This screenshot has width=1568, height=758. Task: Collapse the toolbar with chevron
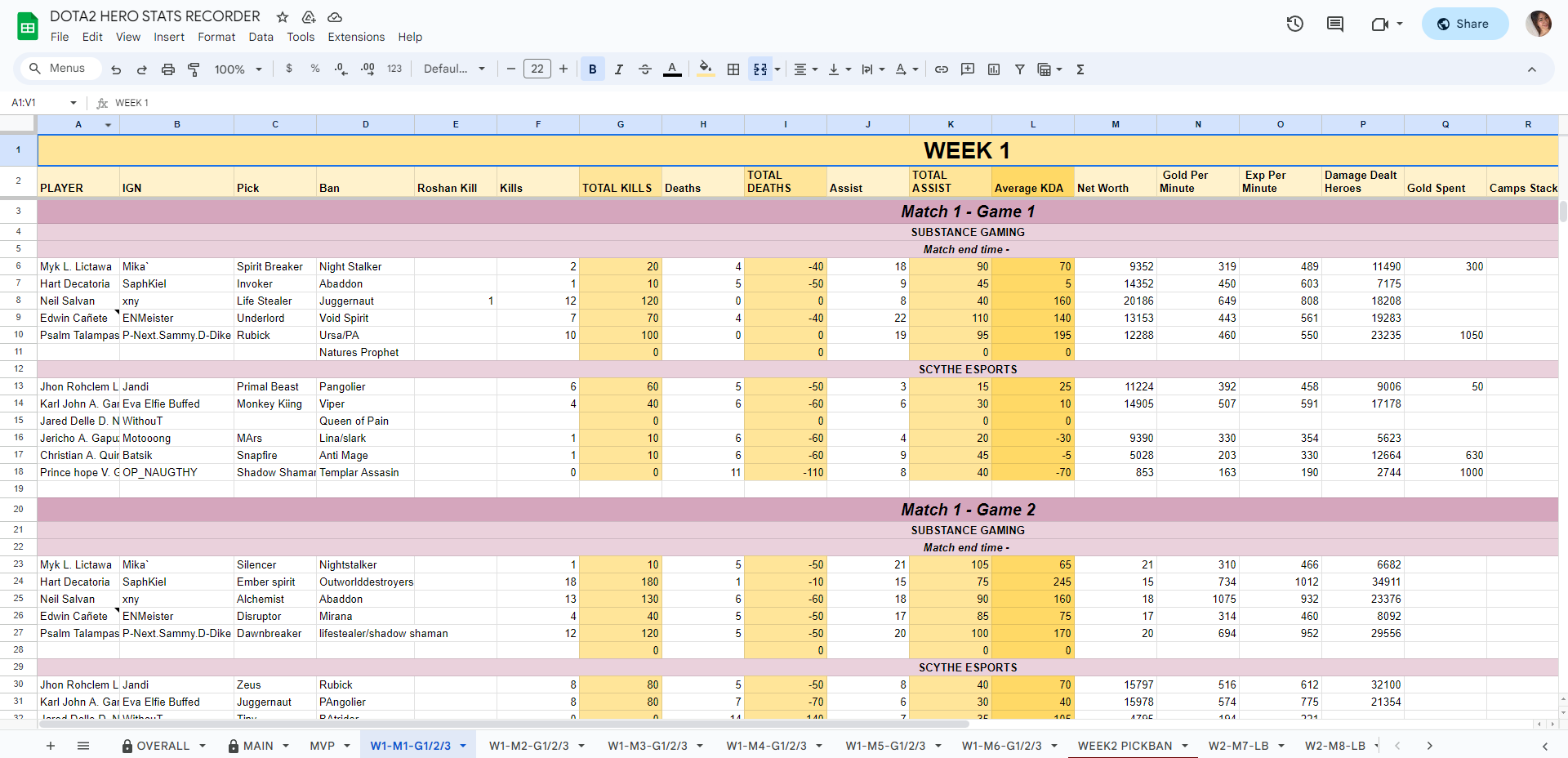[1532, 69]
